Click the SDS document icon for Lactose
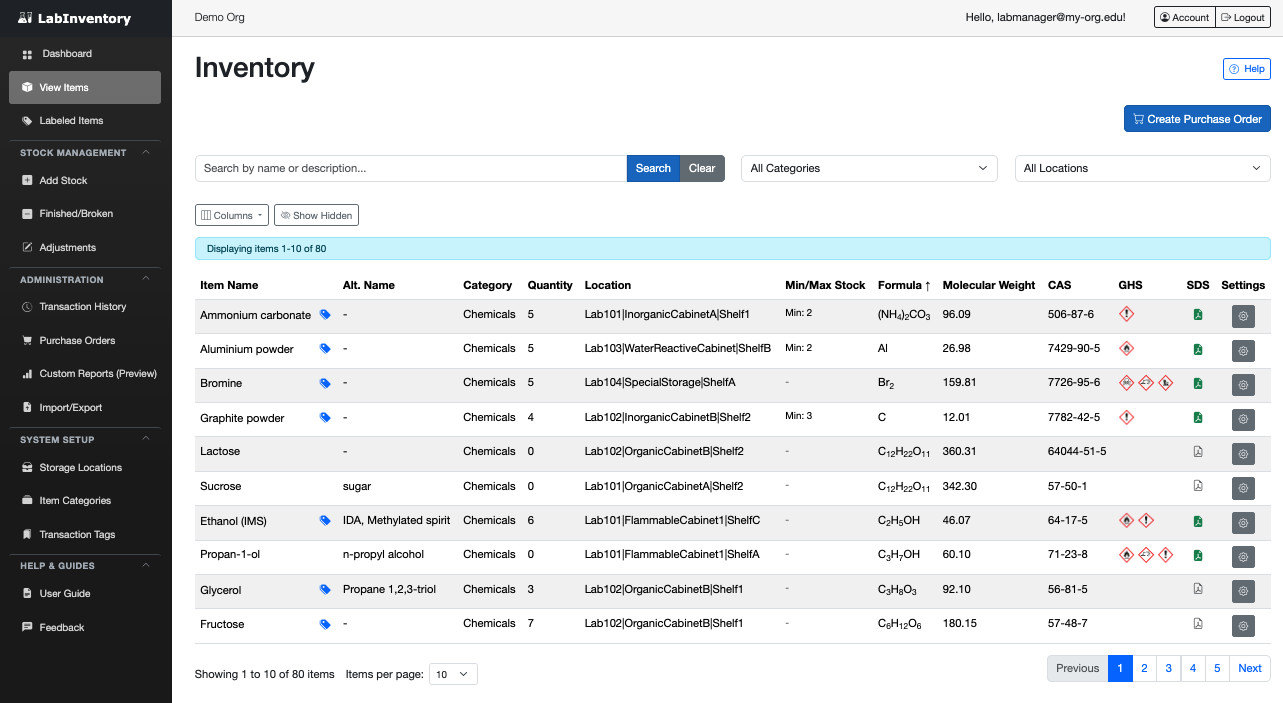 click(1197, 453)
